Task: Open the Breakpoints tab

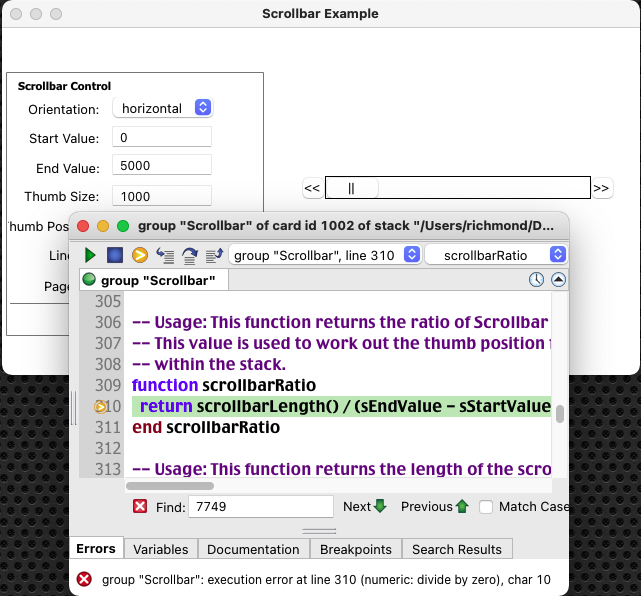Action: (355, 549)
